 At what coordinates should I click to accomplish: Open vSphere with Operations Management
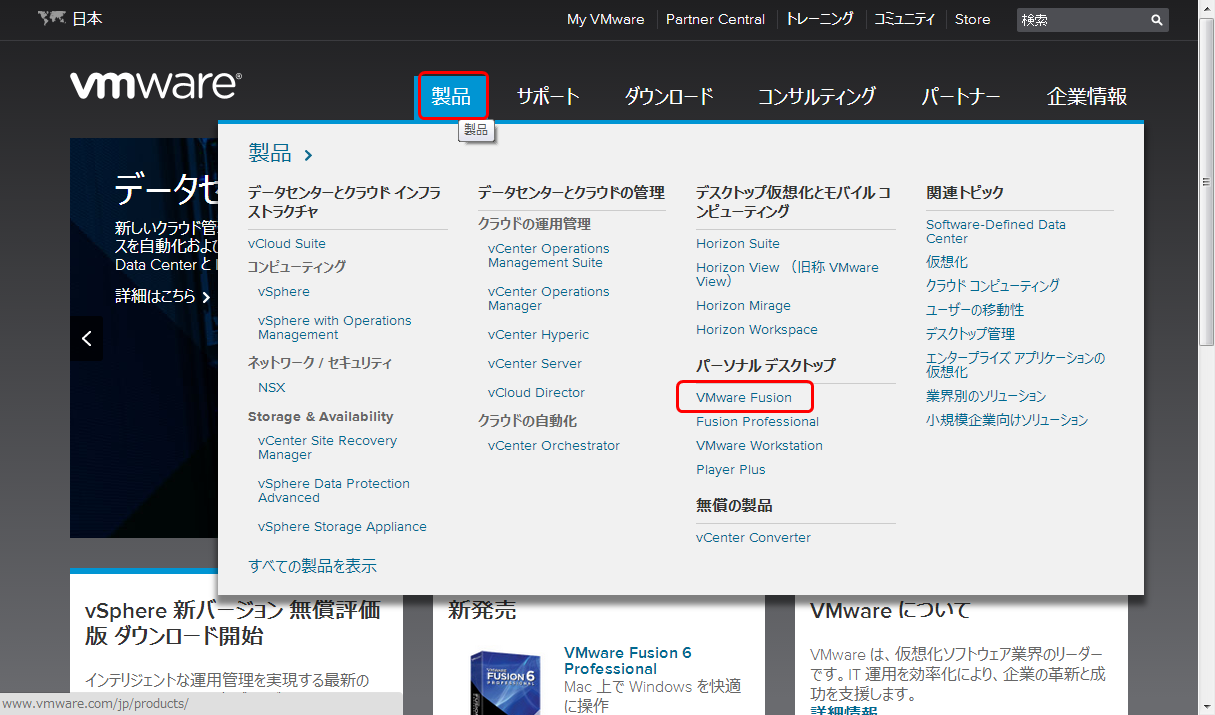point(335,328)
